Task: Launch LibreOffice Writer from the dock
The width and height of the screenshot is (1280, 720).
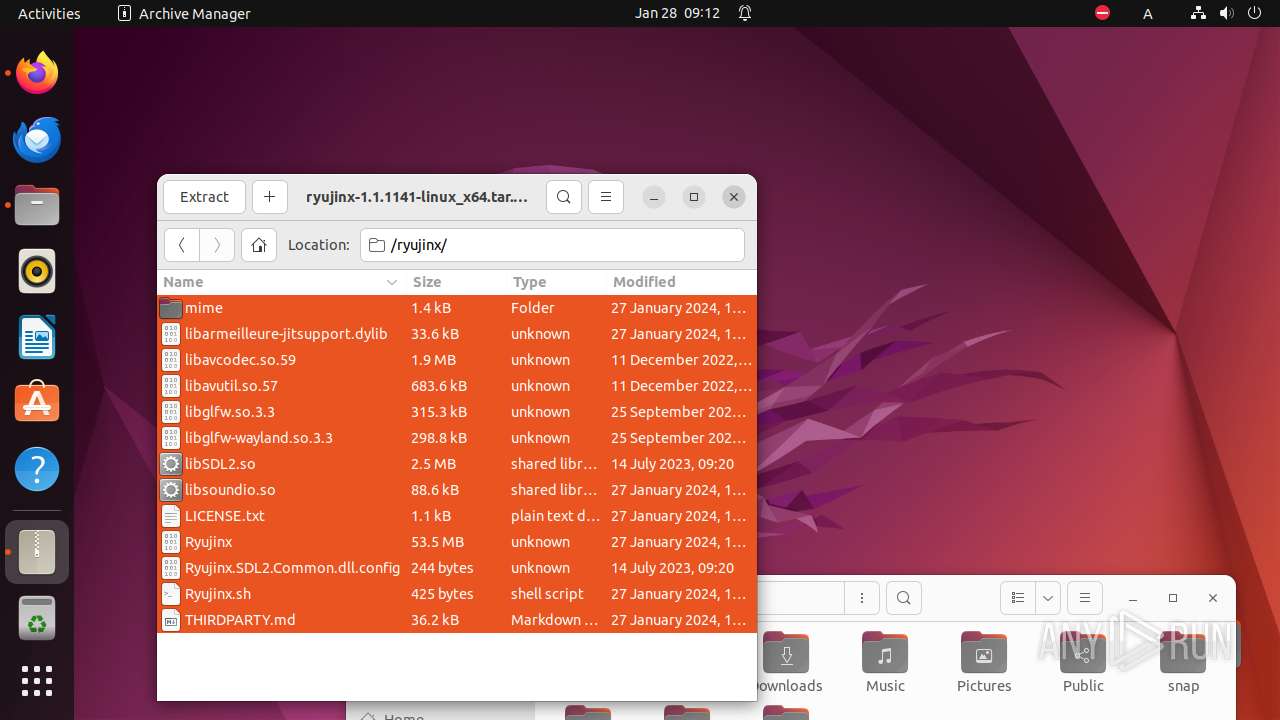Action: coord(37,337)
